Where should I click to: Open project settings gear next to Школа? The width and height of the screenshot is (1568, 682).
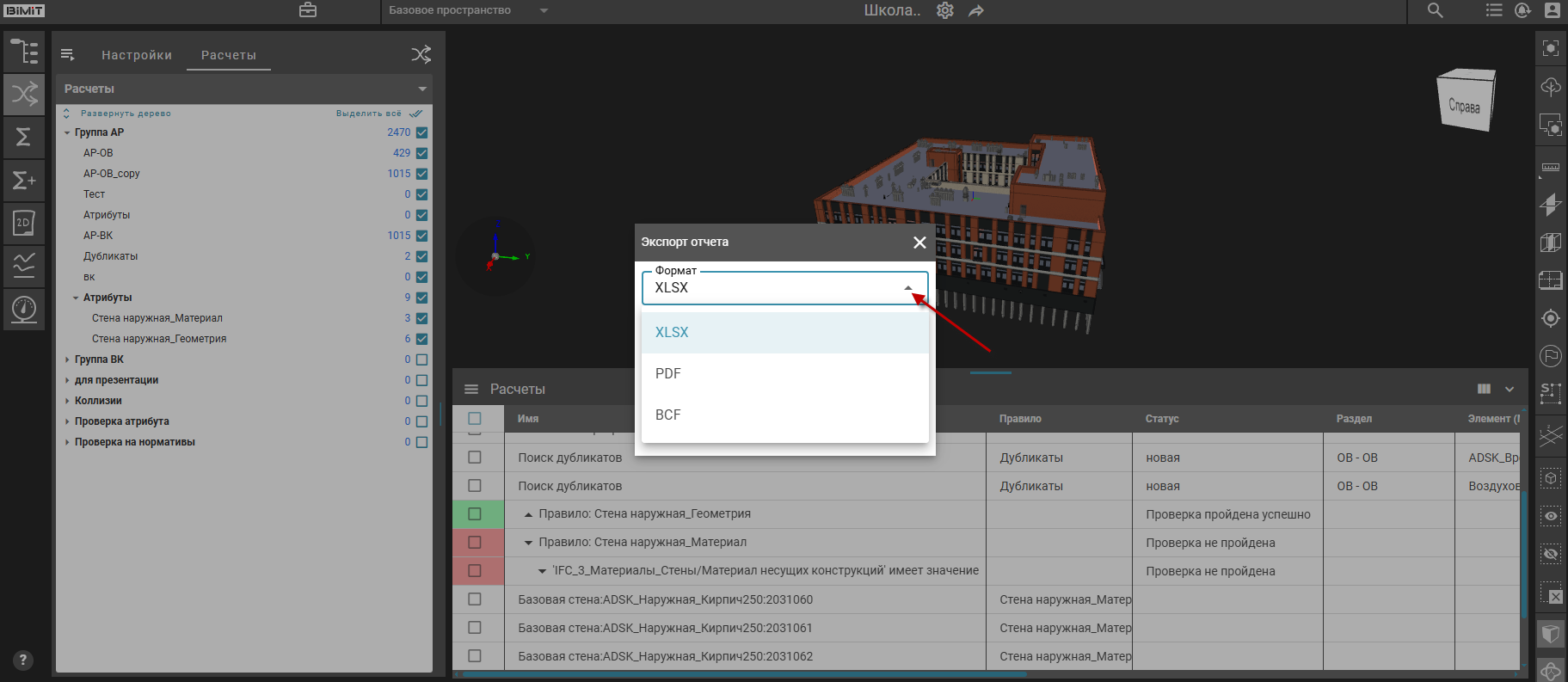(945, 10)
